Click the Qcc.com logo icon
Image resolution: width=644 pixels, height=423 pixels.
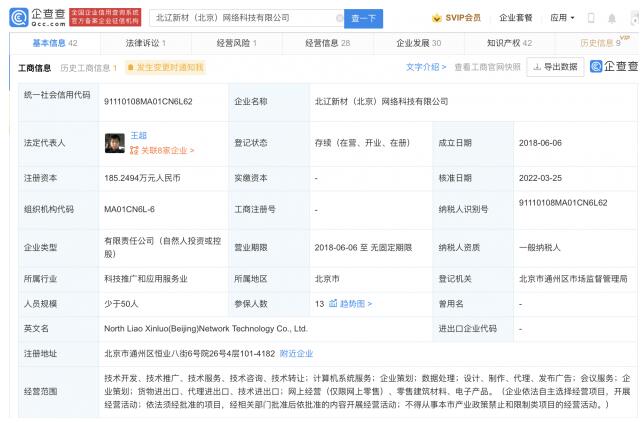point(18,18)
